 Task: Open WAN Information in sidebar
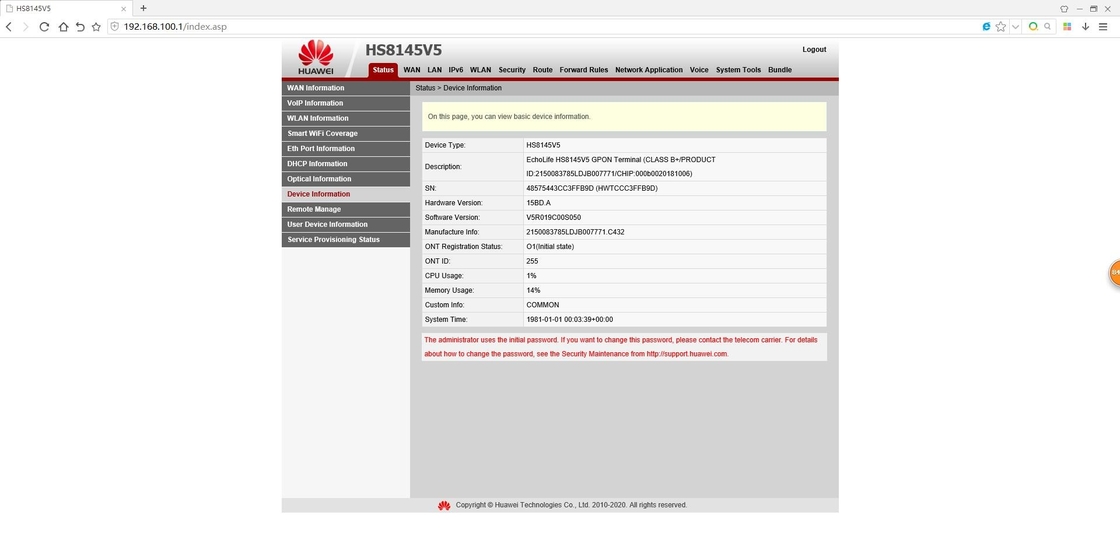click(346, 88)
